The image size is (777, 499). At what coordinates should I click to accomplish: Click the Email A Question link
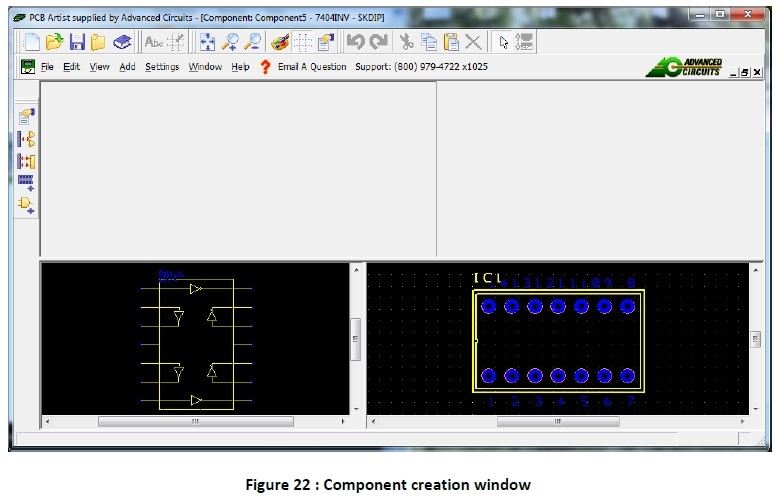click(x=312, y=67)
